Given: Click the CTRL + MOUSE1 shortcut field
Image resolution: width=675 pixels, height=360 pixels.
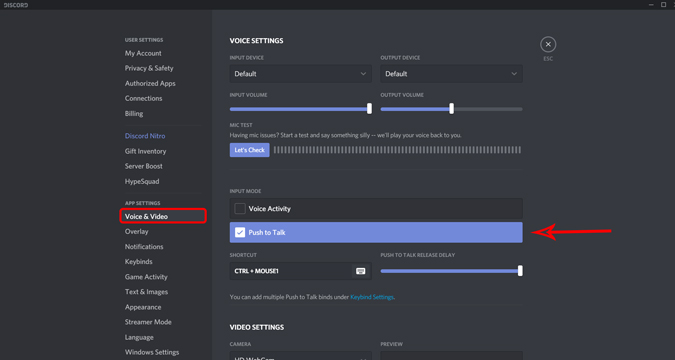Looking at the screenshot, I should 300,271.
